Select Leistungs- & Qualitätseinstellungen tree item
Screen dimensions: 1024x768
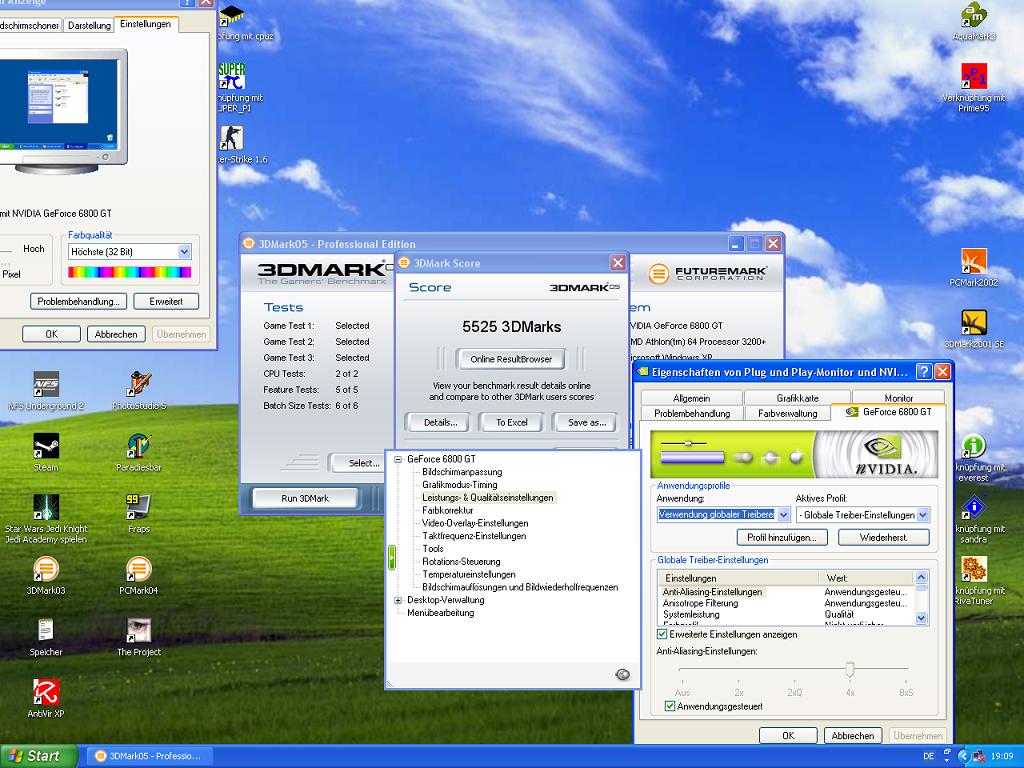(x=487, y=498)
